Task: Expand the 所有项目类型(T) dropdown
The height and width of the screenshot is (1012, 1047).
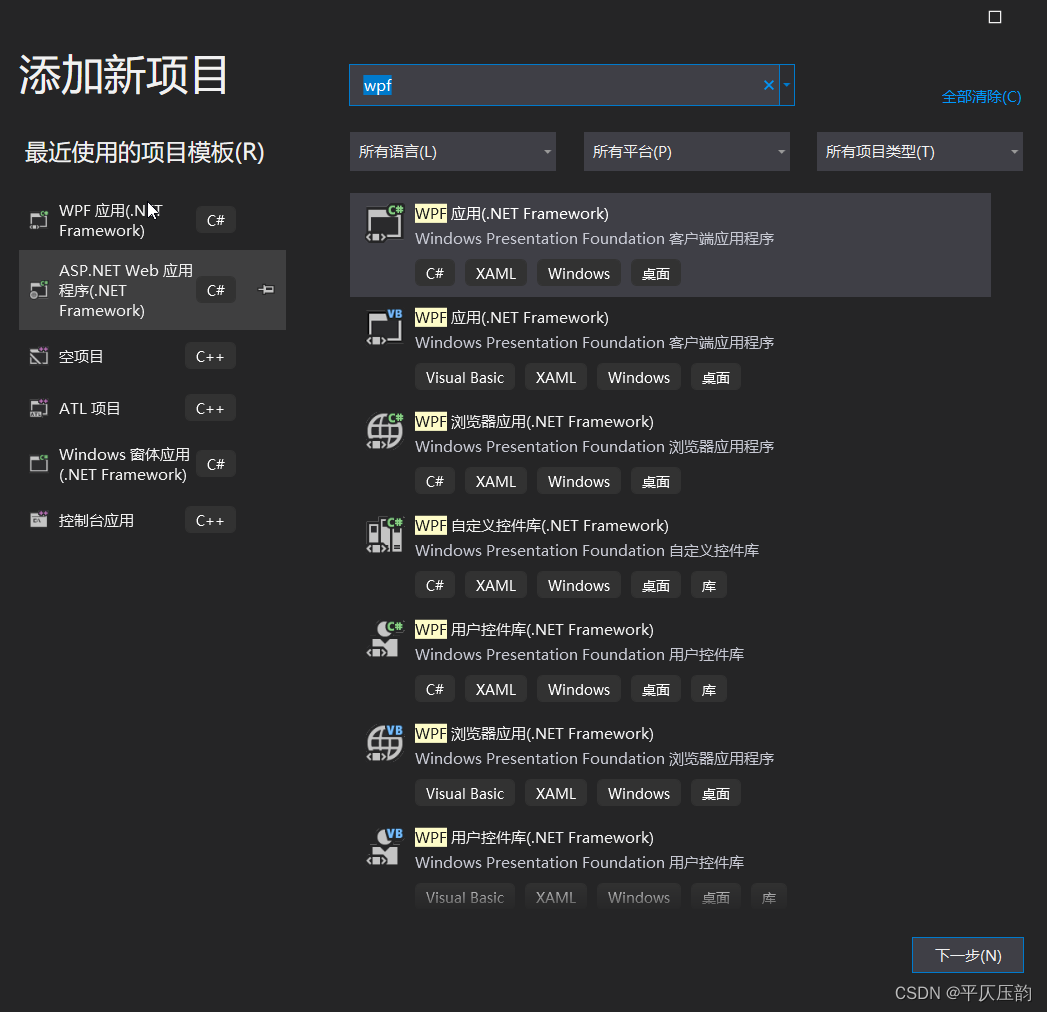Action: [919, 151]
